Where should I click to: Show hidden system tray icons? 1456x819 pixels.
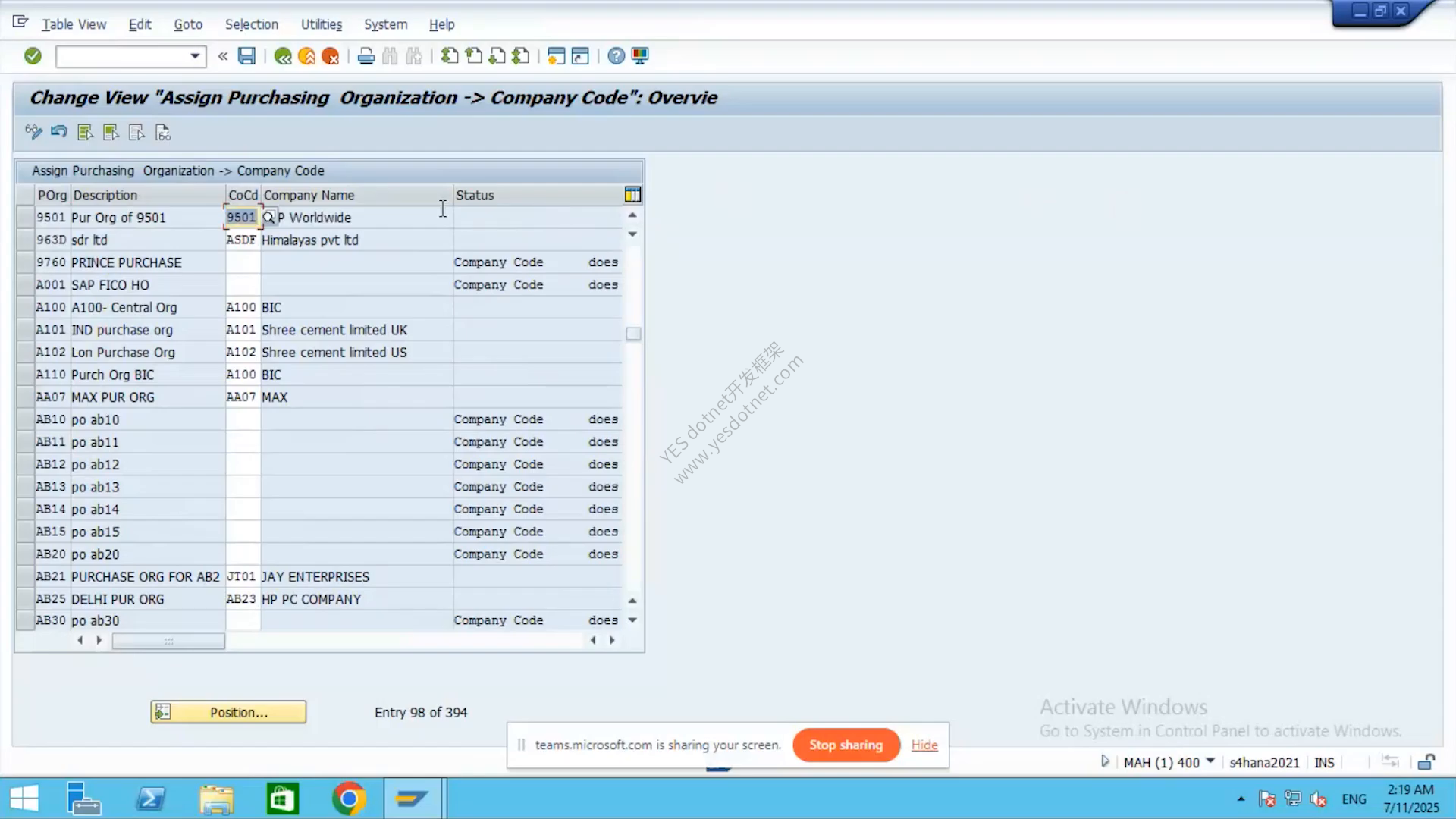point(1241,799)
